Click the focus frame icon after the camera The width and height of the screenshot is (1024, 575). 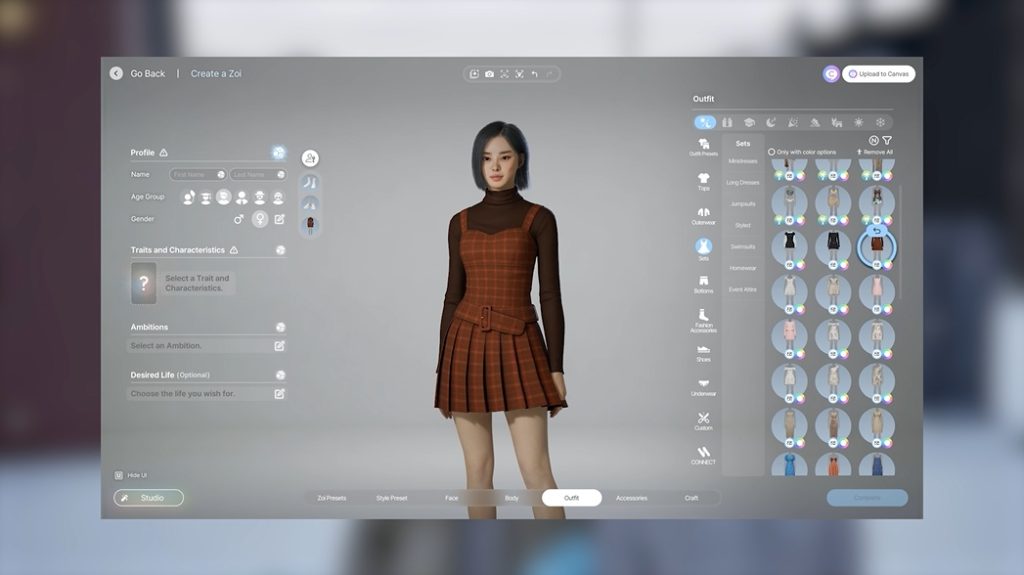coord(505,74)
